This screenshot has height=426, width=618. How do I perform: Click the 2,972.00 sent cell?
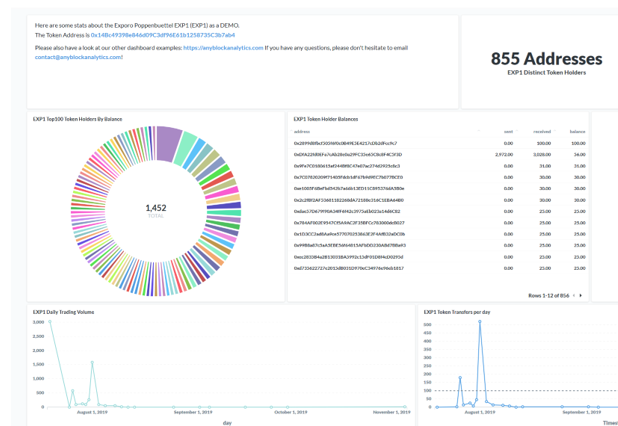(504, 154)
